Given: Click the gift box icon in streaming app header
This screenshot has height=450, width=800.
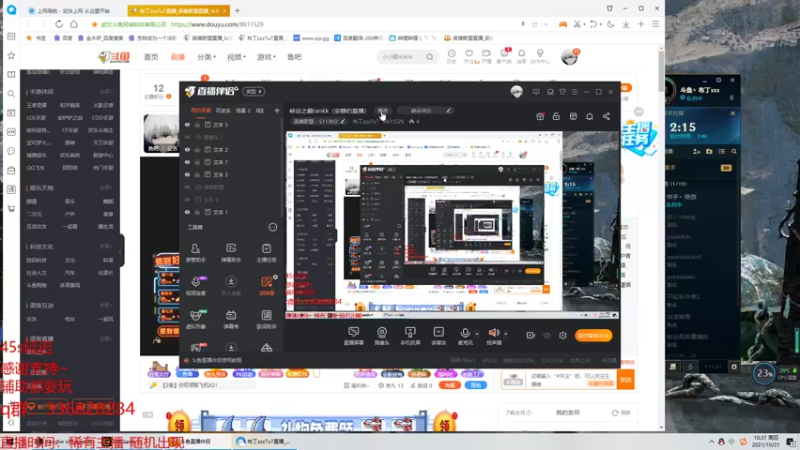Looking at the screenshot, I should (540, 116).
